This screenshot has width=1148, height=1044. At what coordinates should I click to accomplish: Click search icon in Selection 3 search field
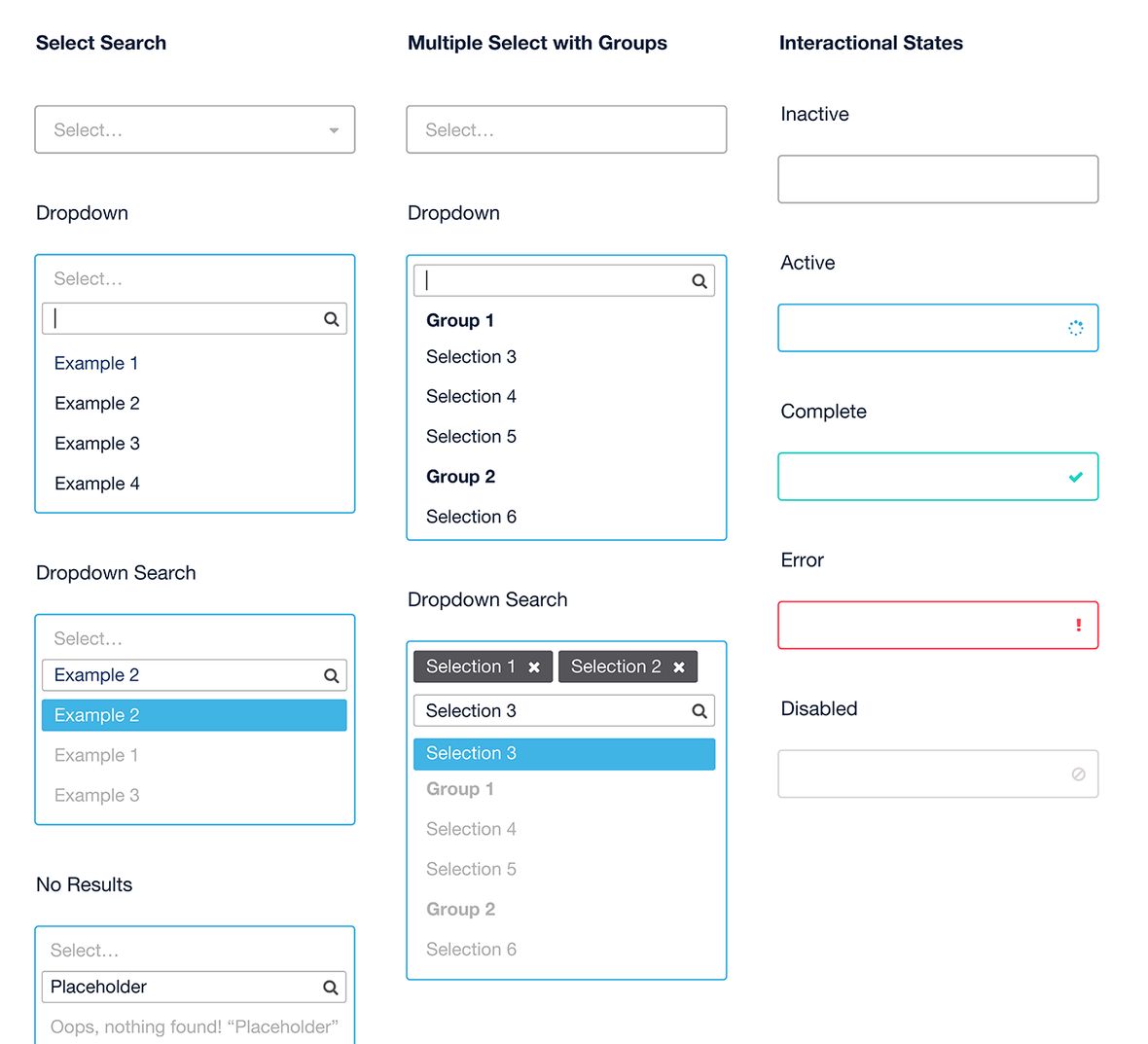[699, 711]
